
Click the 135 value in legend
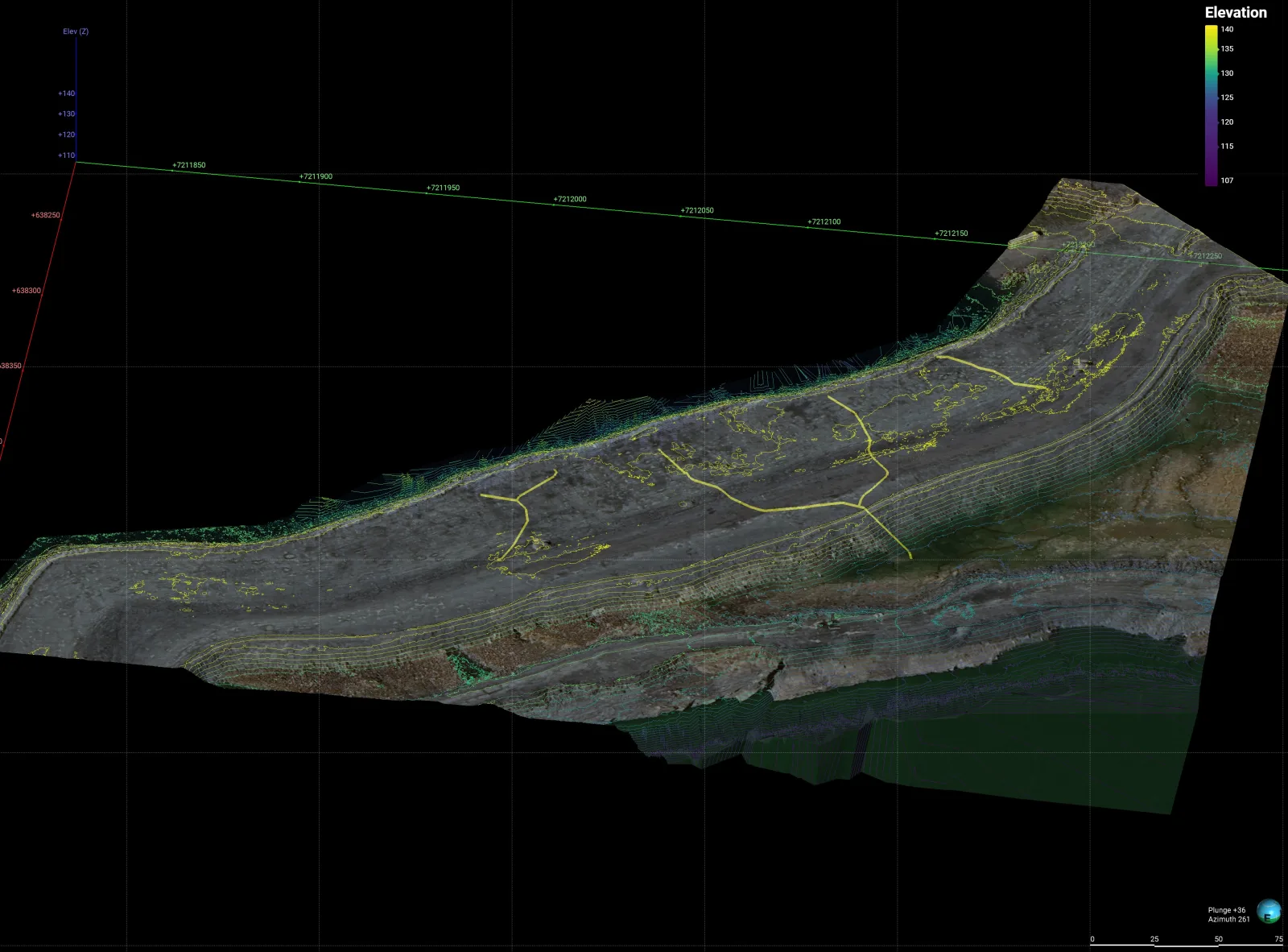[1227, 48]
